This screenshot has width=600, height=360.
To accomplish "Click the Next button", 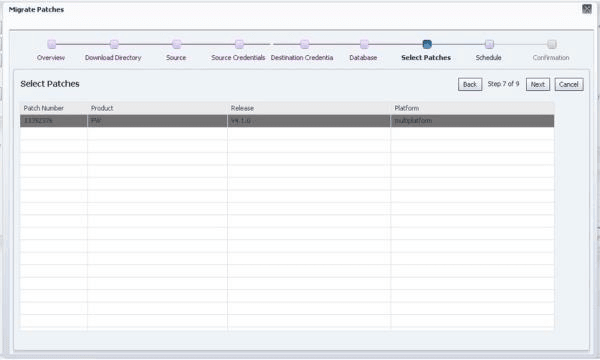I will [x=538, y=85].
